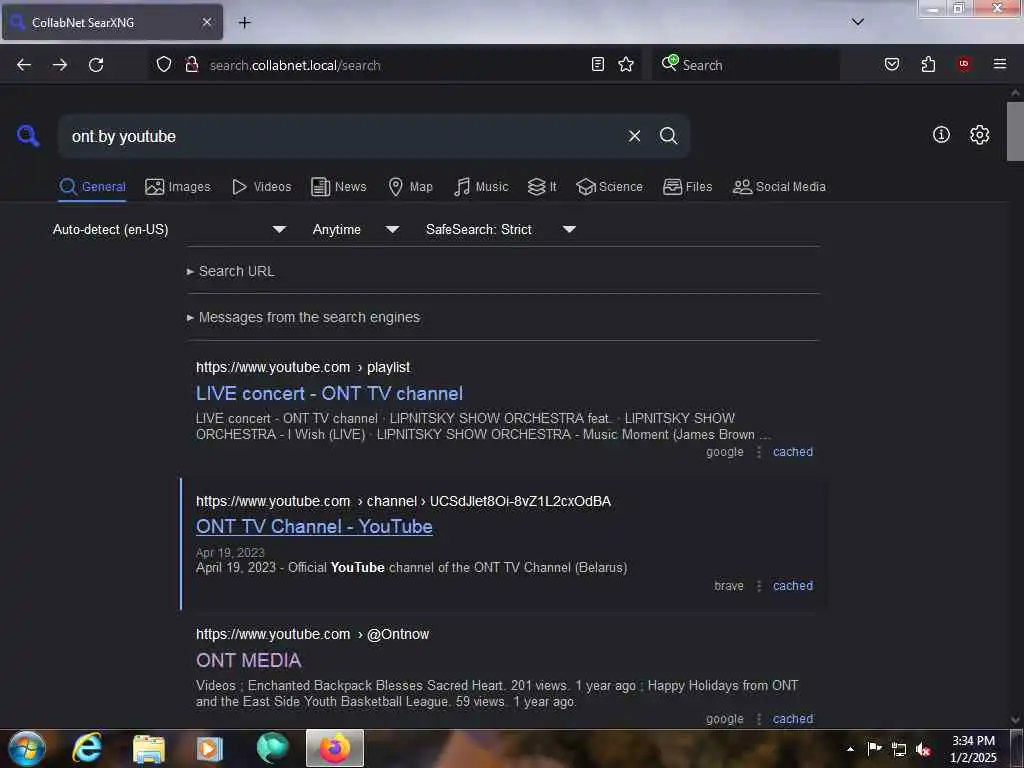The image size is (1024, 768).
Task: Click the page vertical scrollbar thumb
Action: click(x=1015, y=131)
